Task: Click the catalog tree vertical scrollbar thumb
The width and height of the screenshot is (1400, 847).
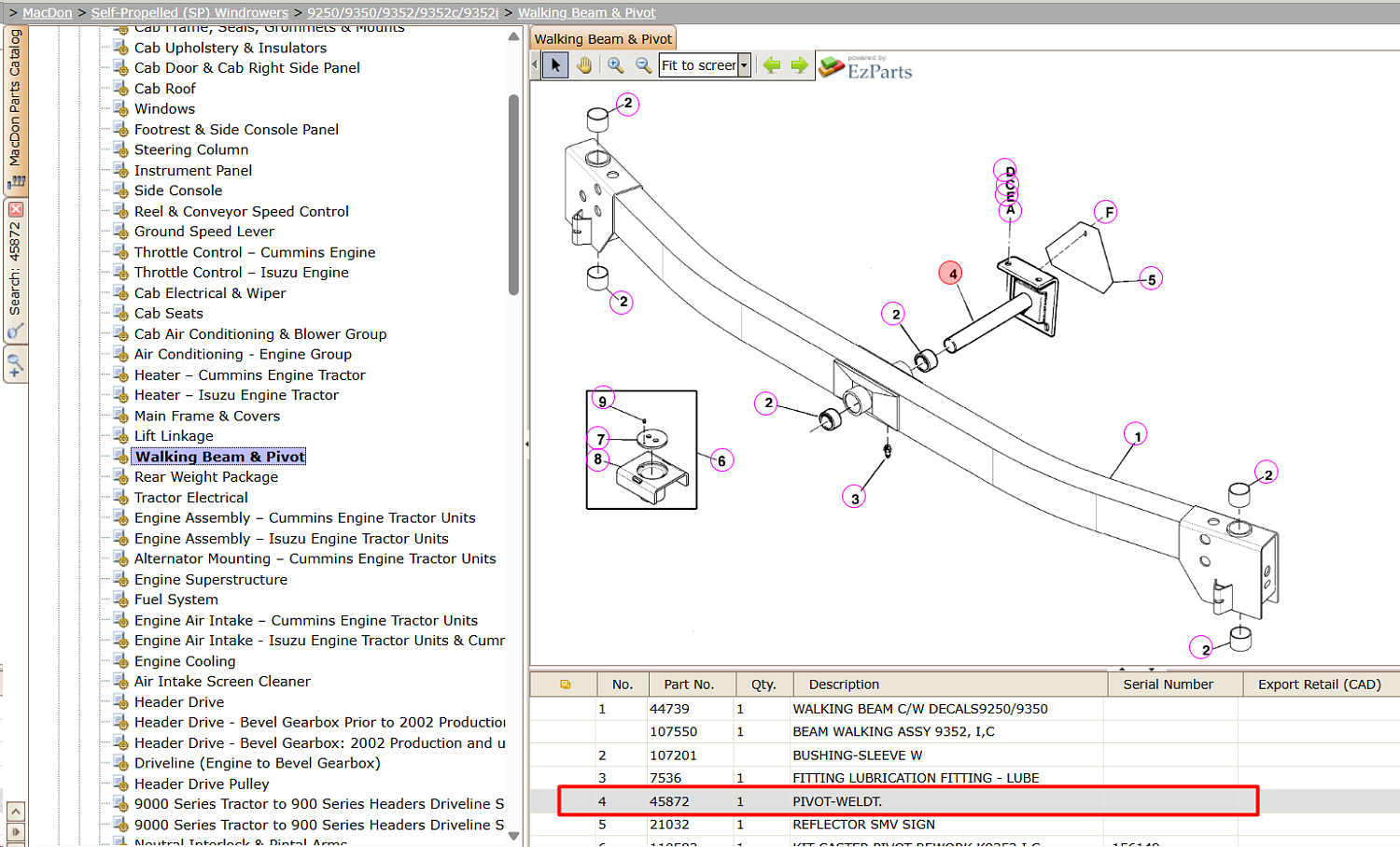Action: pos(513,194)
